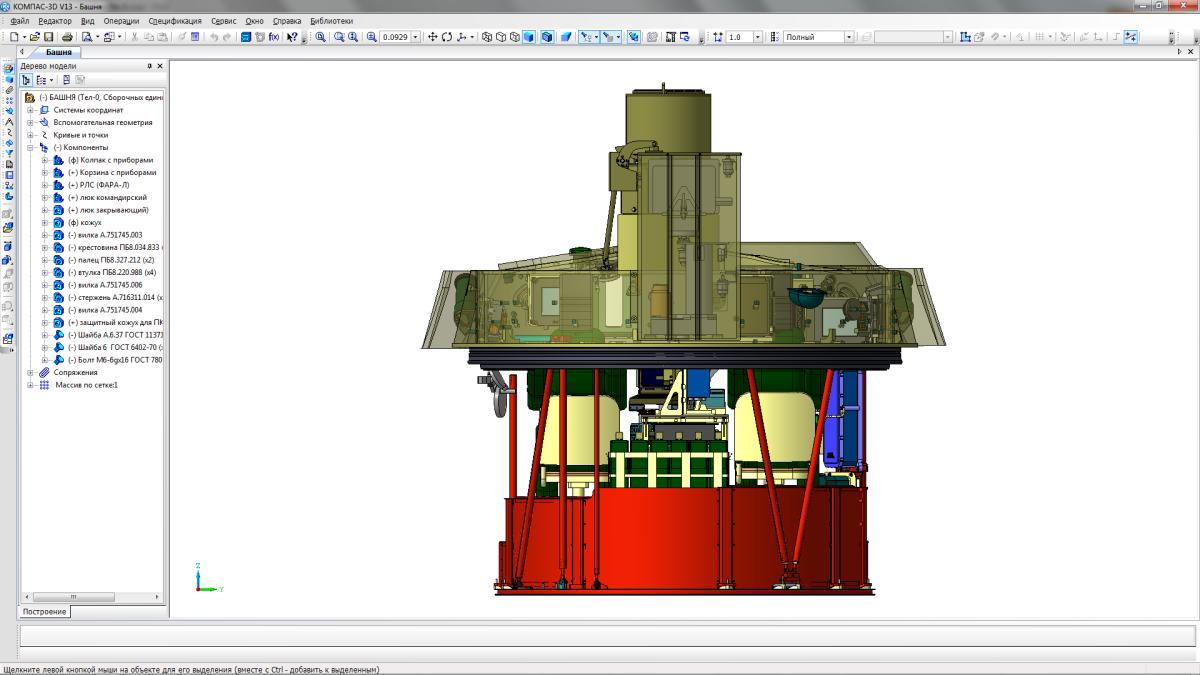Click the context help arrow icon

click(292, 37)
